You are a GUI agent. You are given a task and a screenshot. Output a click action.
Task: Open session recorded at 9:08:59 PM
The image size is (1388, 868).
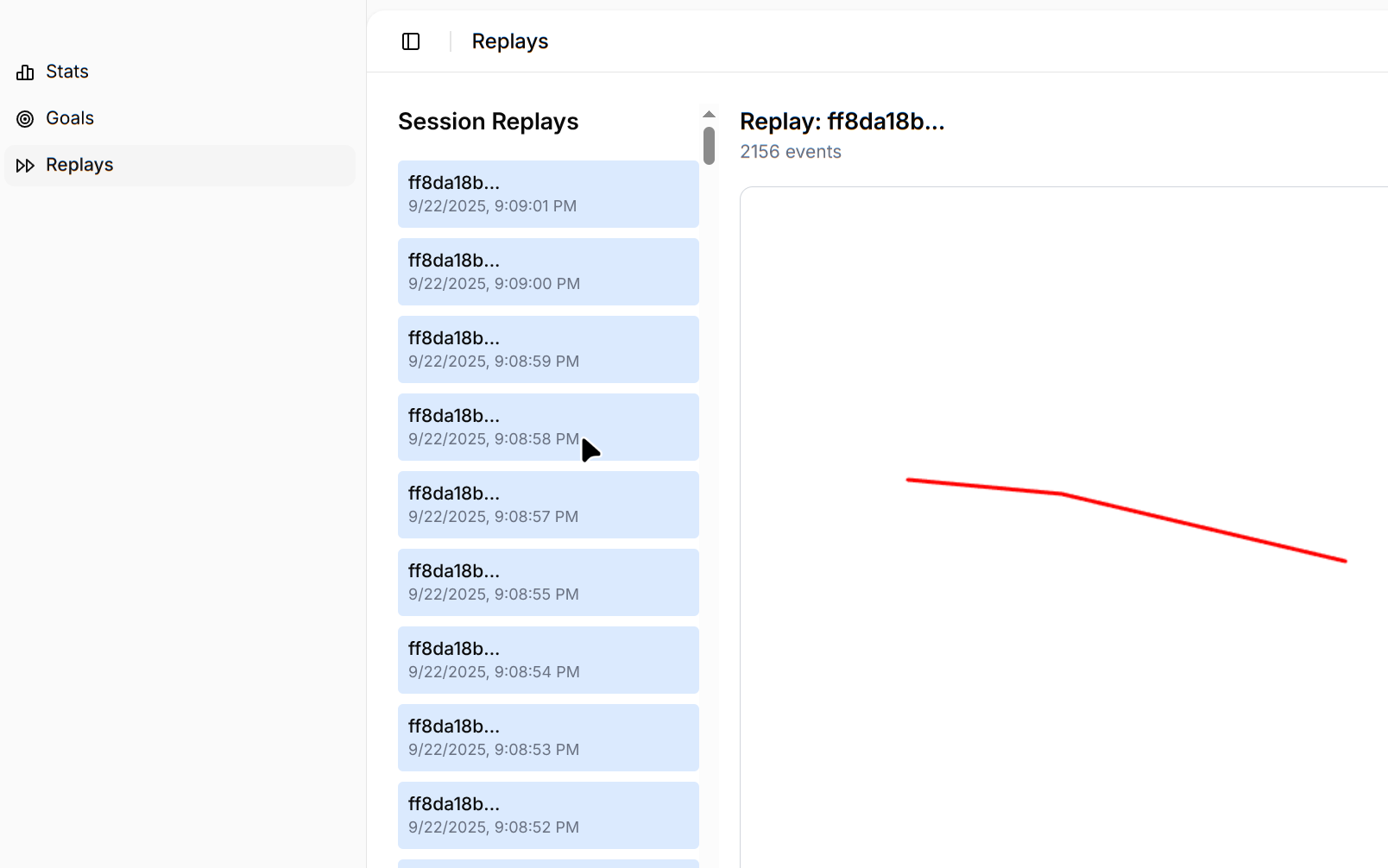coord(548,349)
